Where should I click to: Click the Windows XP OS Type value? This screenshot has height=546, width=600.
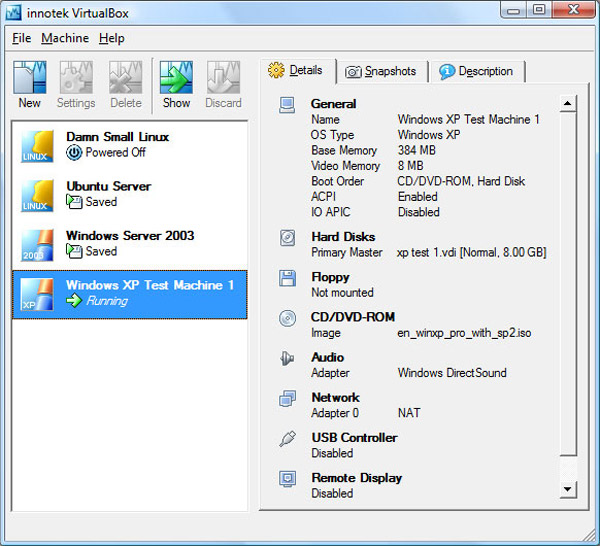coord(429,135)
